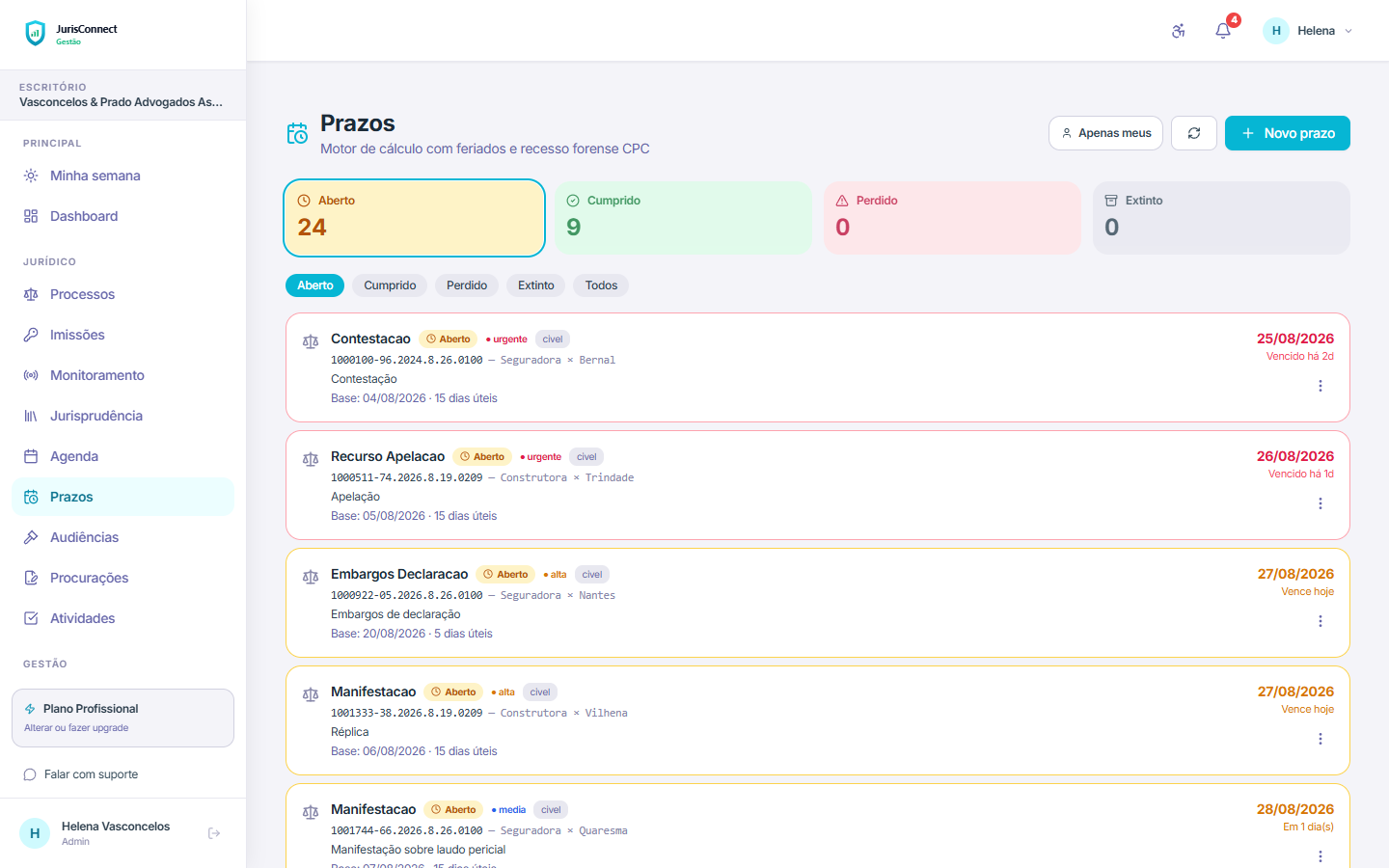
Task: Select the Perdido status card
Action: tap(953, 218)
